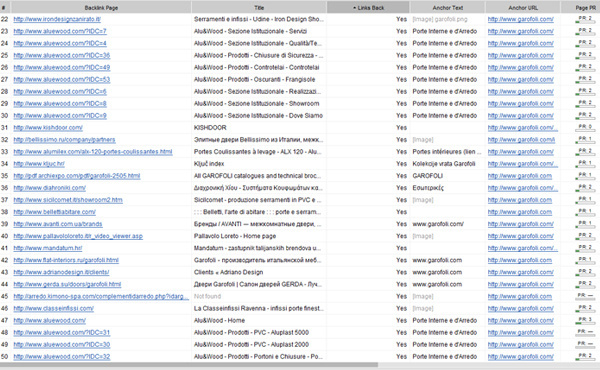Viewport: 600px width, 370px height.
Task: Select the 'KISHDOOR' title cell
Action: (x=210, y=128)
